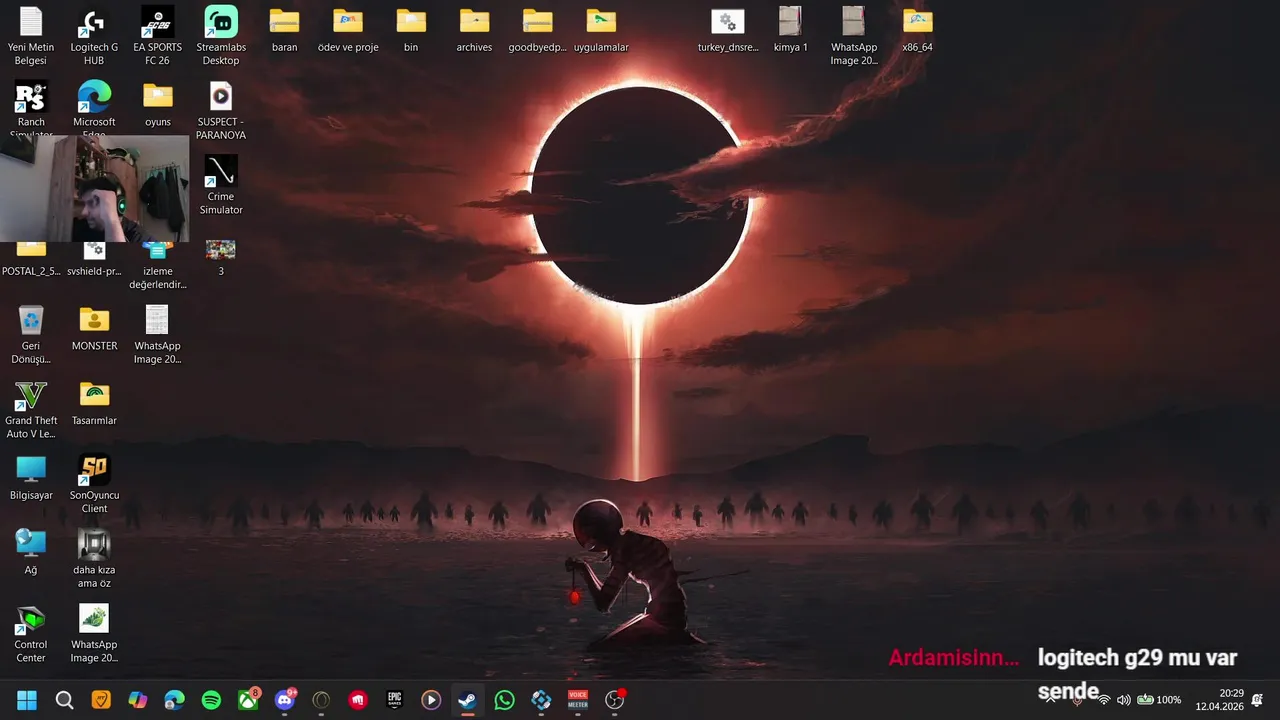Screen dimensions: 1280x720
Task: Open taskbar Search
Action: [x=65, y=700]
